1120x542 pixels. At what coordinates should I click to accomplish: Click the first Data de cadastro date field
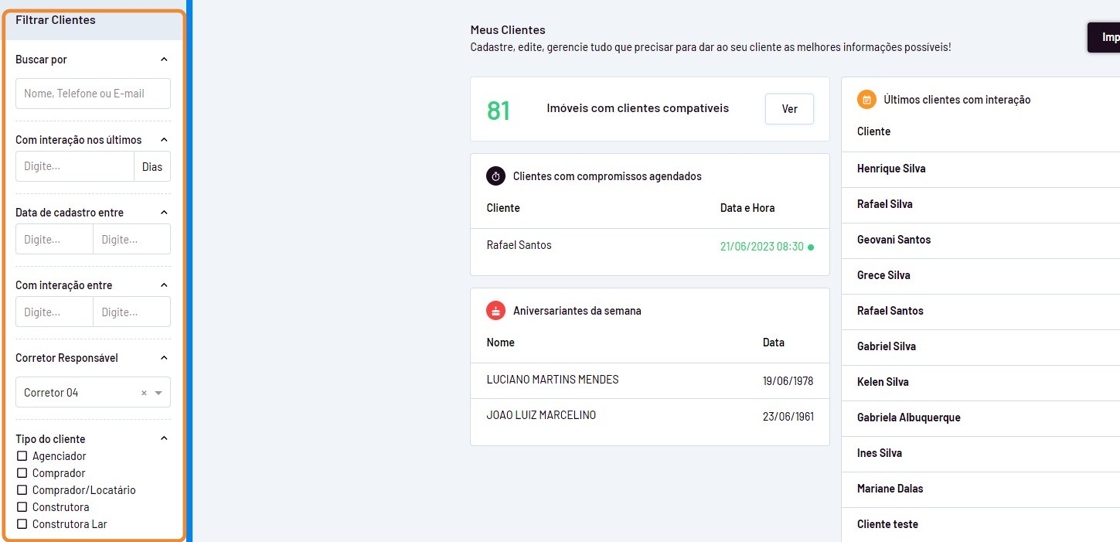point(54,240)
